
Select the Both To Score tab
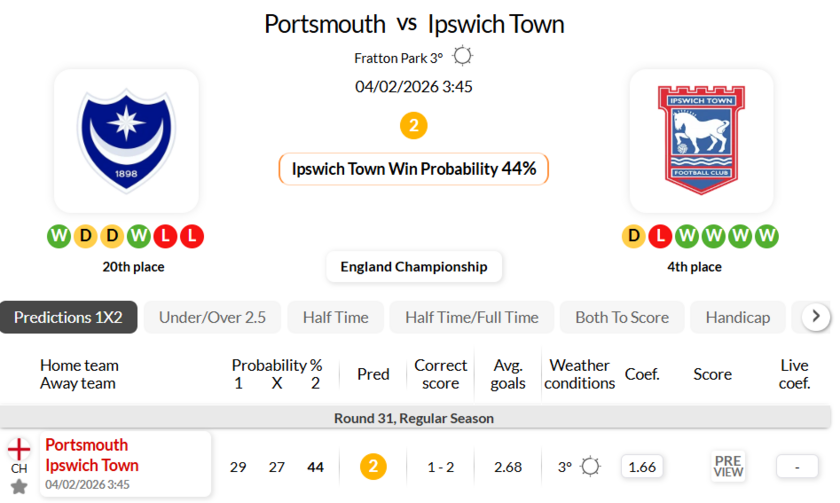pyautogui.click(x=621, y=317)
